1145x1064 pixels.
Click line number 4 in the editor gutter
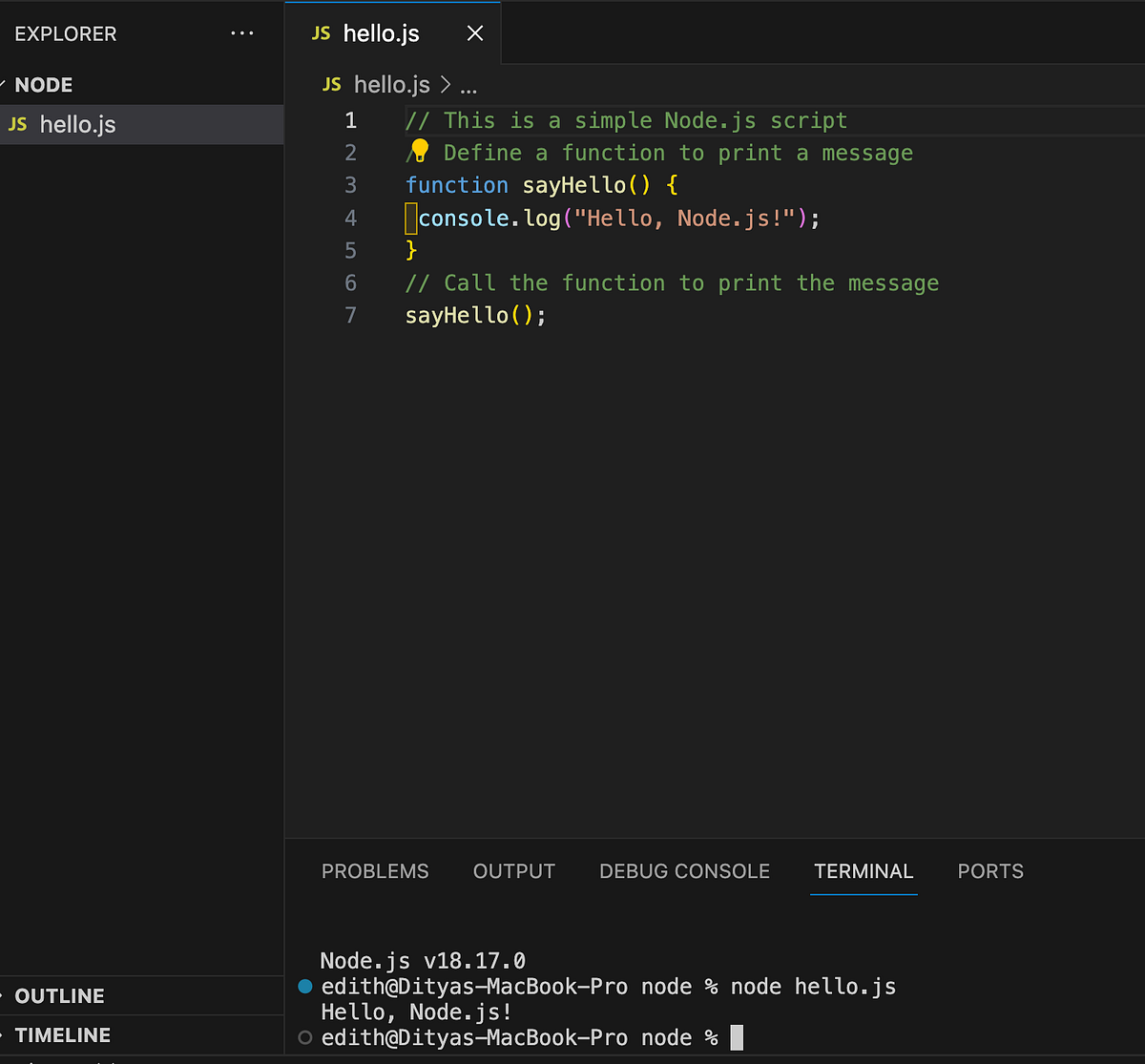click(350, 218)
